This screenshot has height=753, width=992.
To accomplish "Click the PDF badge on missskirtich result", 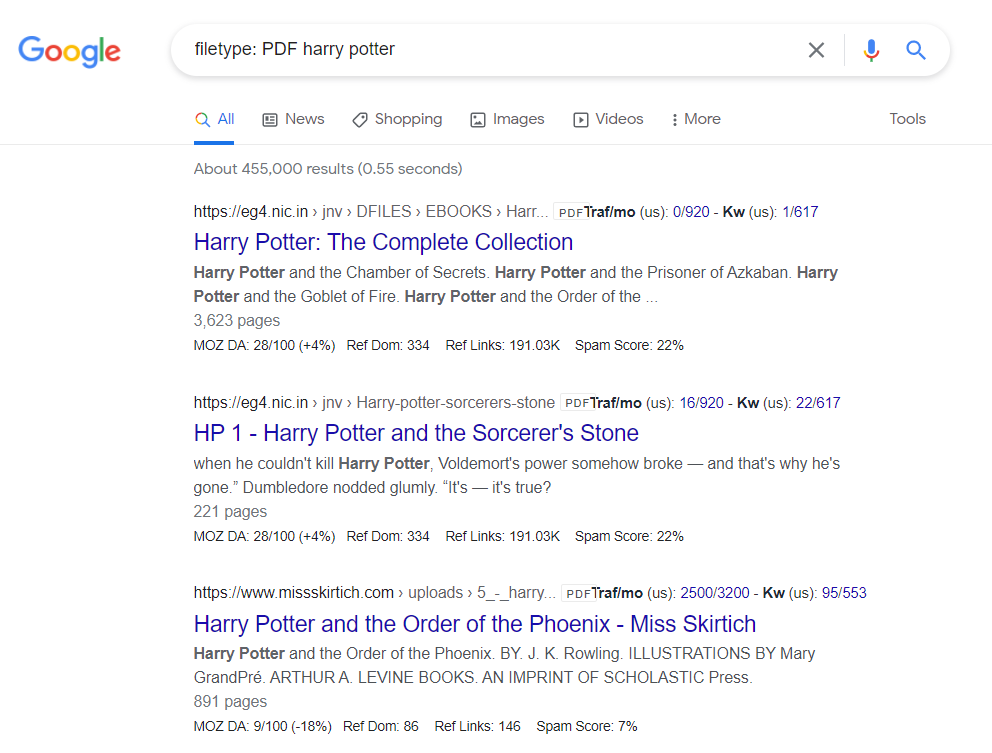I will tap(578, 594).
